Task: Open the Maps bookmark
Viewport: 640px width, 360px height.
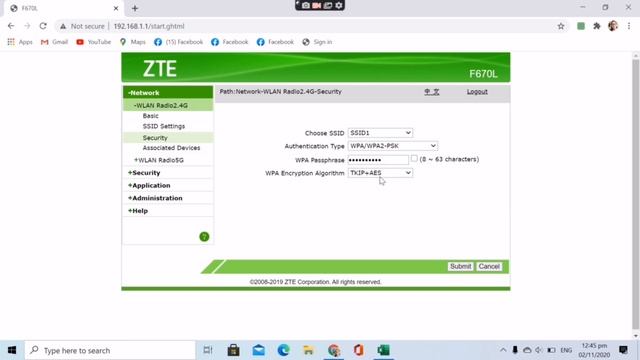Action: pos(133,42)
